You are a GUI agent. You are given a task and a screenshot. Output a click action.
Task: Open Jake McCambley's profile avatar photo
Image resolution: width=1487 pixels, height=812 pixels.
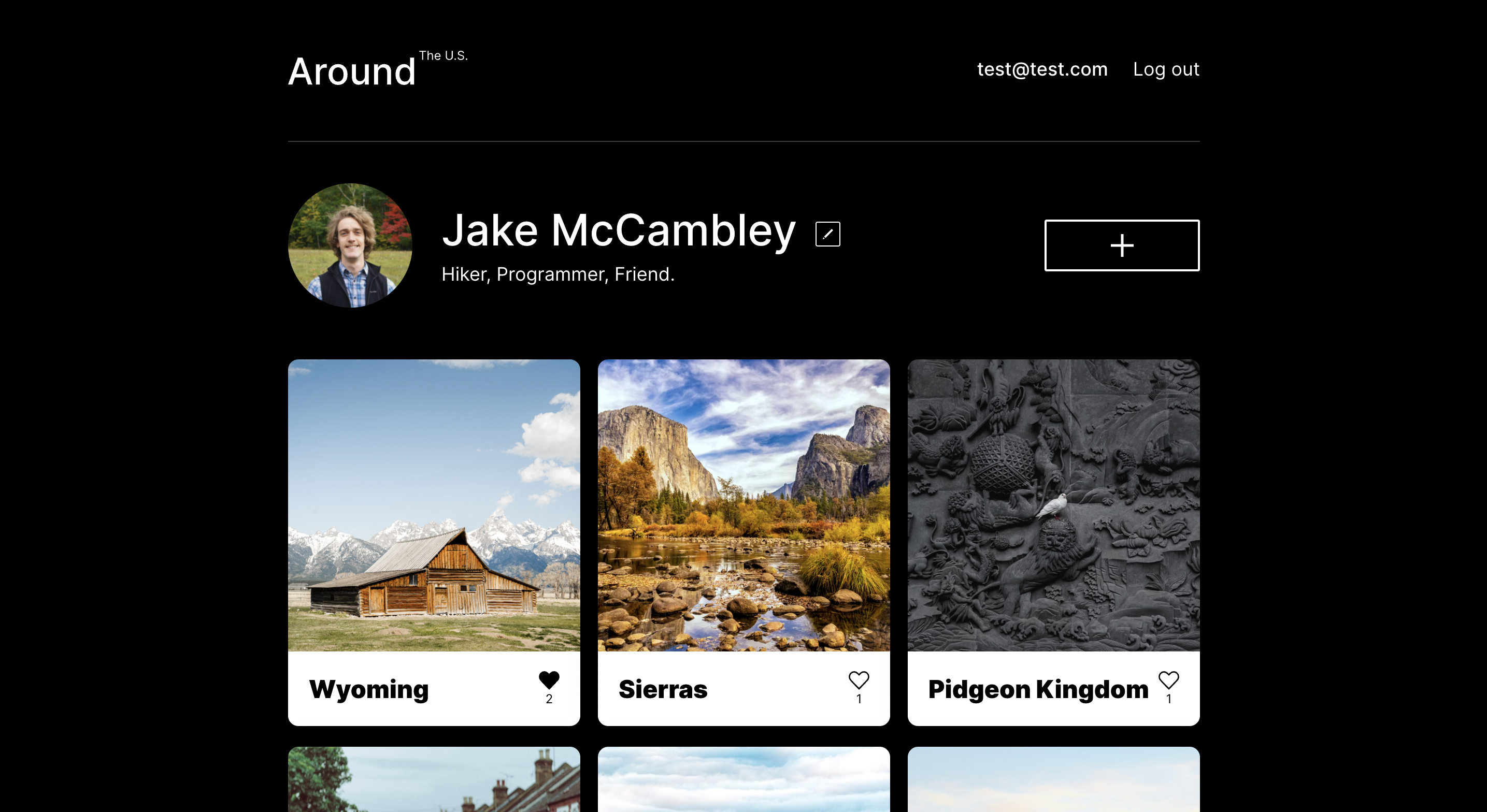[x=350, y=245]
